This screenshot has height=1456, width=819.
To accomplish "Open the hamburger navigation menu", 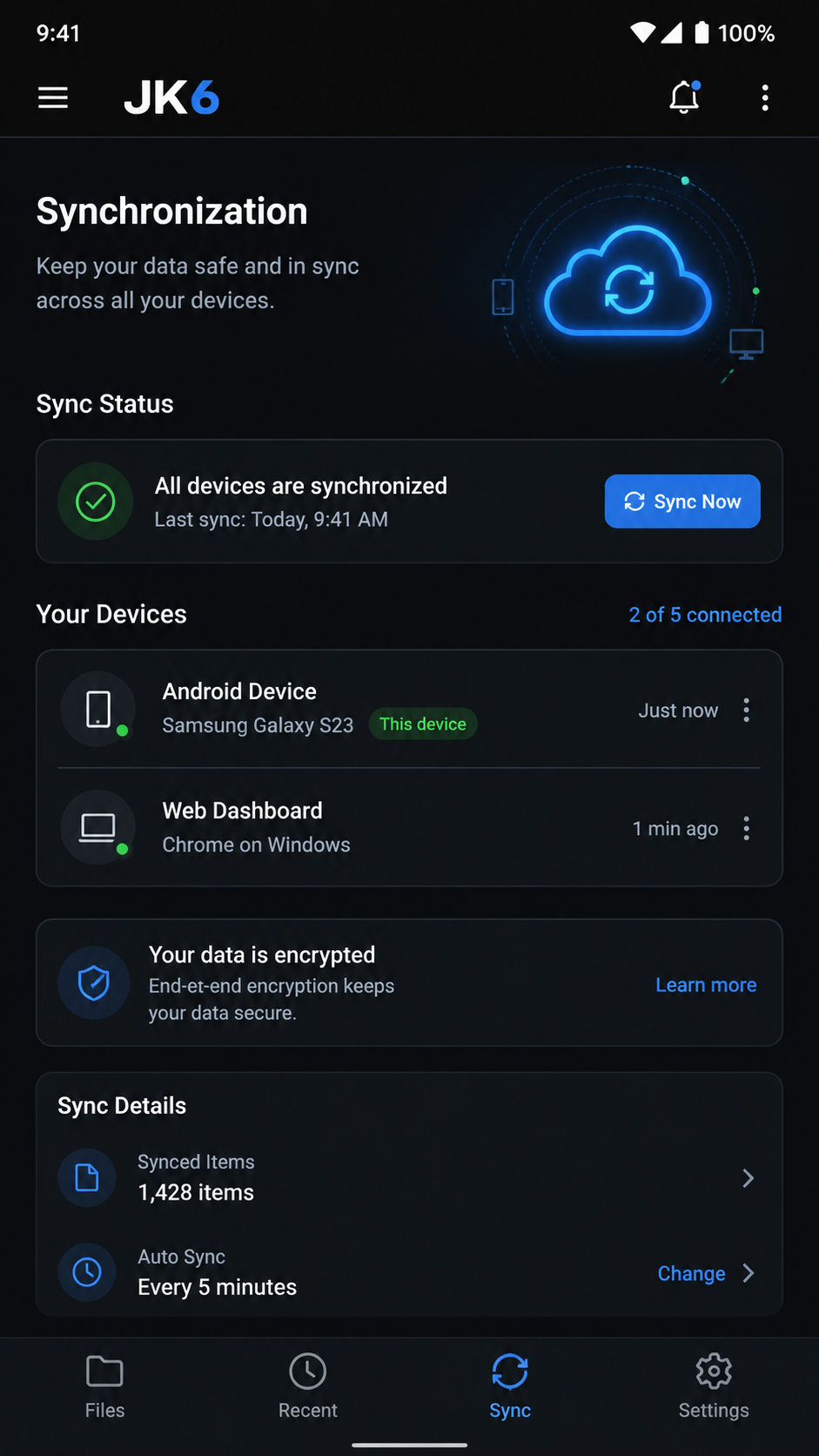I will [53, 98].
